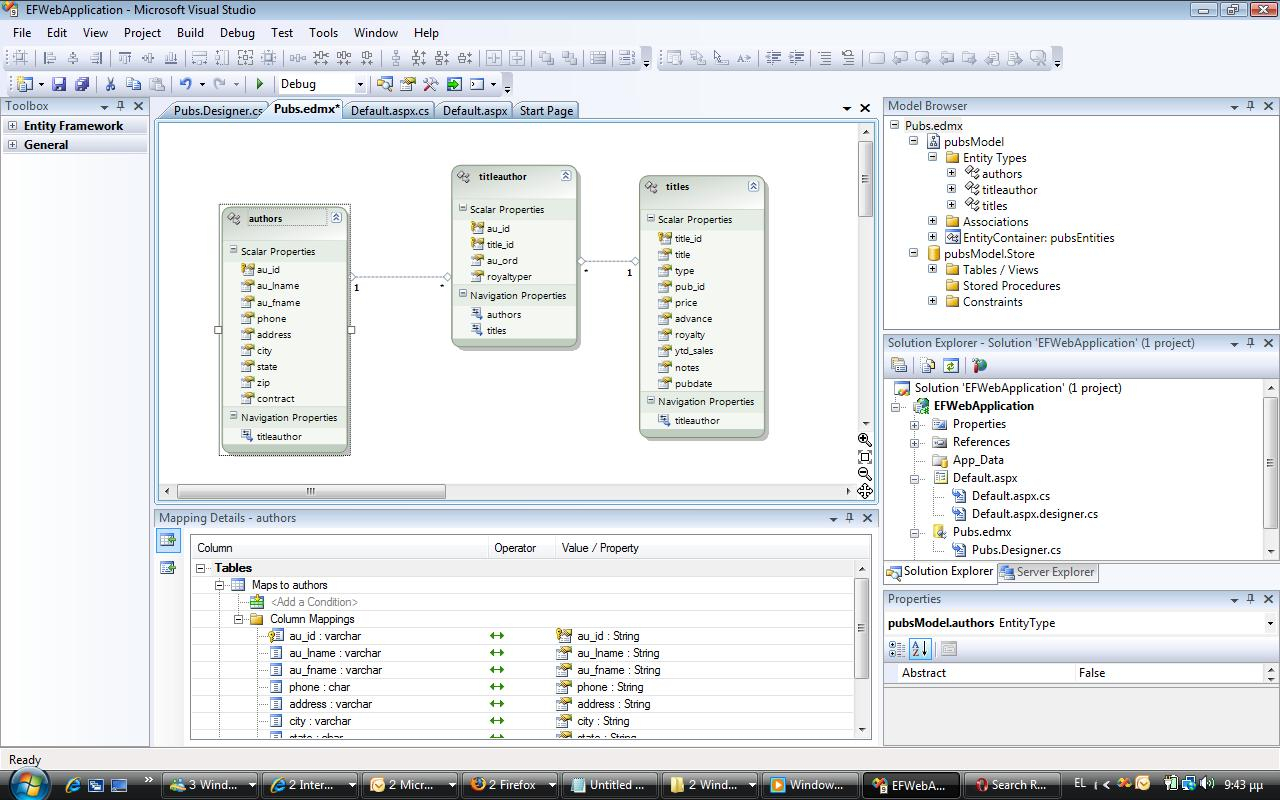Switch to the Pubs.Designer.cs tab

click(x=217, y=111)
